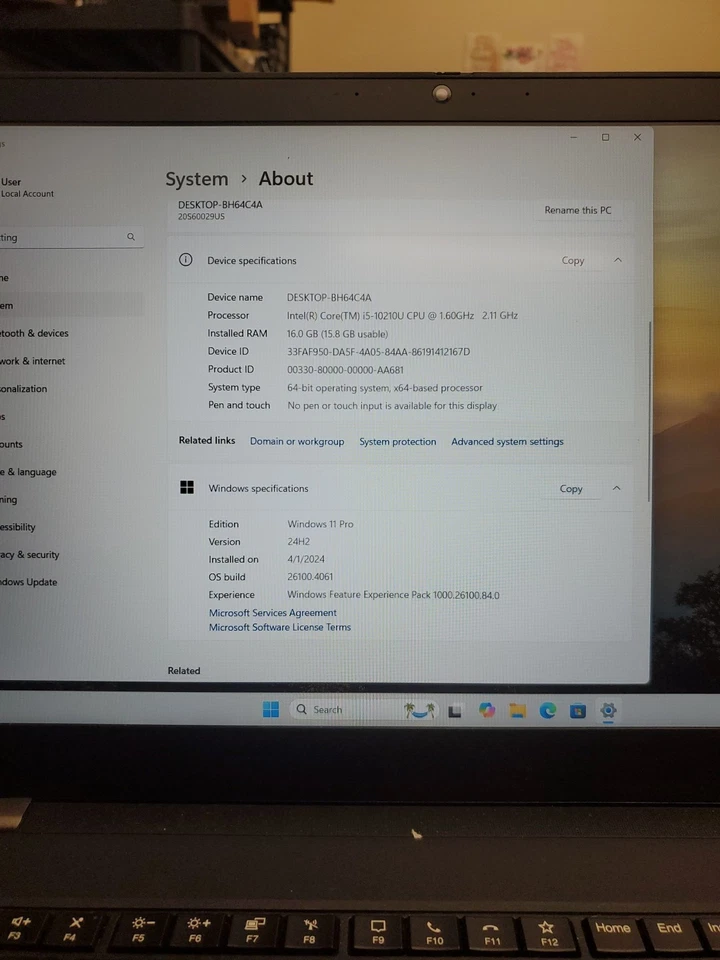Copy the Windows specifications
This screenshot has height=960, width=720.
pos(571,489)
